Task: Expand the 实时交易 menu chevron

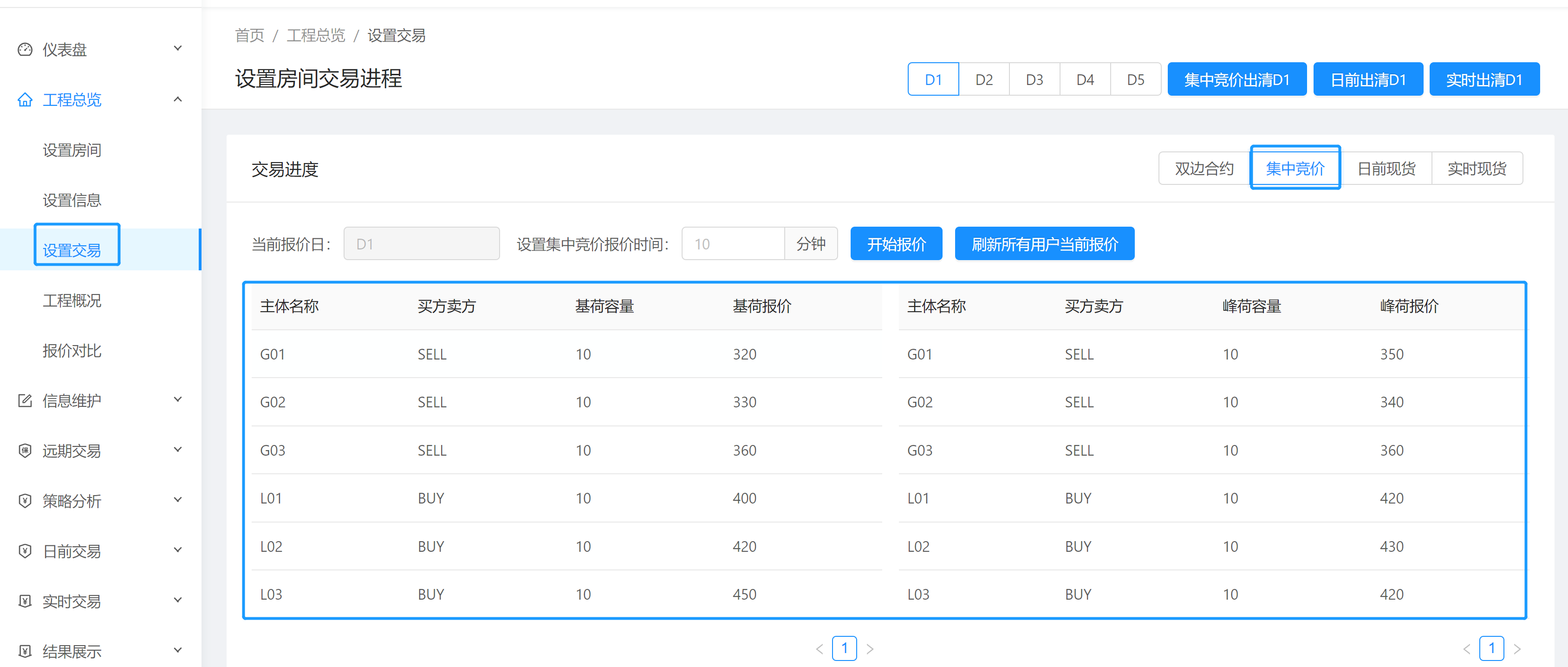Action: [178, 600]
